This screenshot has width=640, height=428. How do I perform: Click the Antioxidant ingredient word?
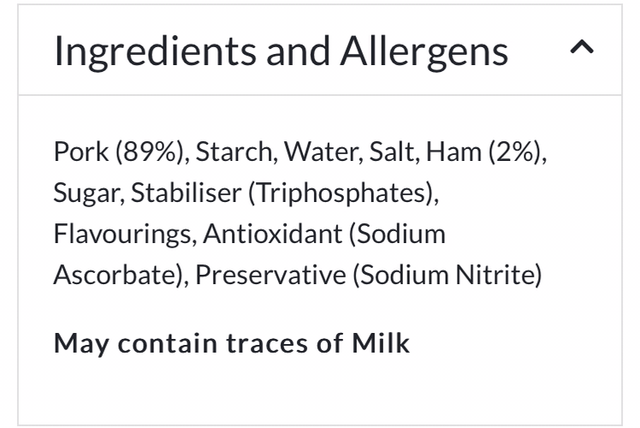click(271, 234)
